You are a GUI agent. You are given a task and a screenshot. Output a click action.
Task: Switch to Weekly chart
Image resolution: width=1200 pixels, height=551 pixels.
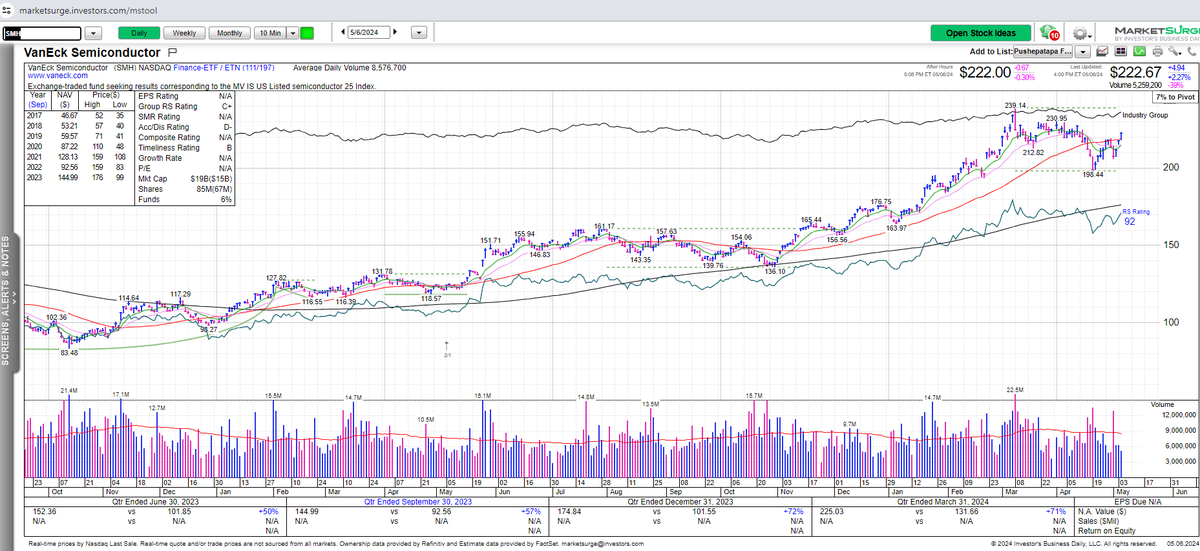pyautogui.click(x=184, y=33)
